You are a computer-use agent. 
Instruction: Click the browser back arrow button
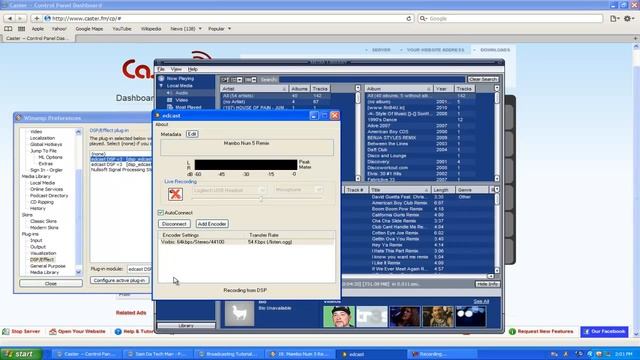click(10, 18)
